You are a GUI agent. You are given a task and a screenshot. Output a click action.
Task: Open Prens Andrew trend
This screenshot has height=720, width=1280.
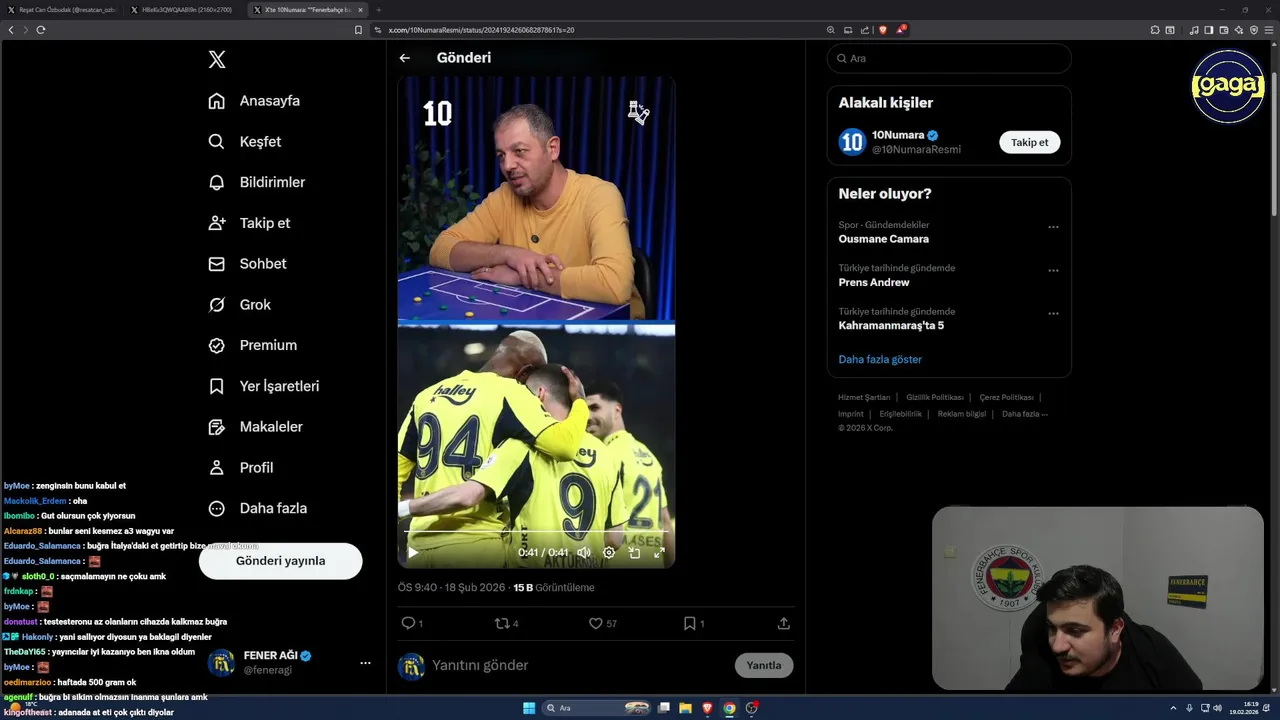(873, 282)
